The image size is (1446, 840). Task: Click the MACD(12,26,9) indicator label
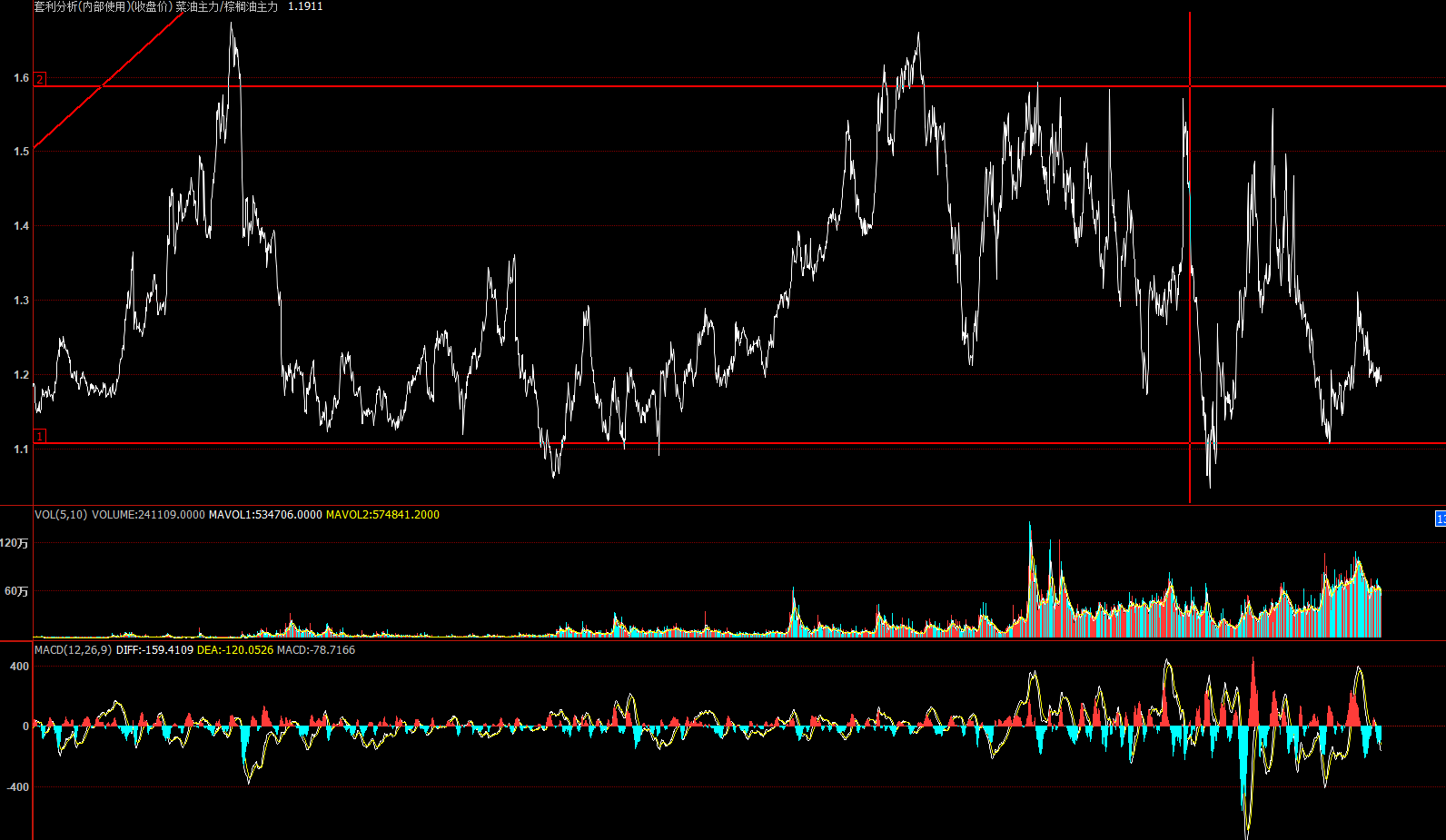pos(73,650)
